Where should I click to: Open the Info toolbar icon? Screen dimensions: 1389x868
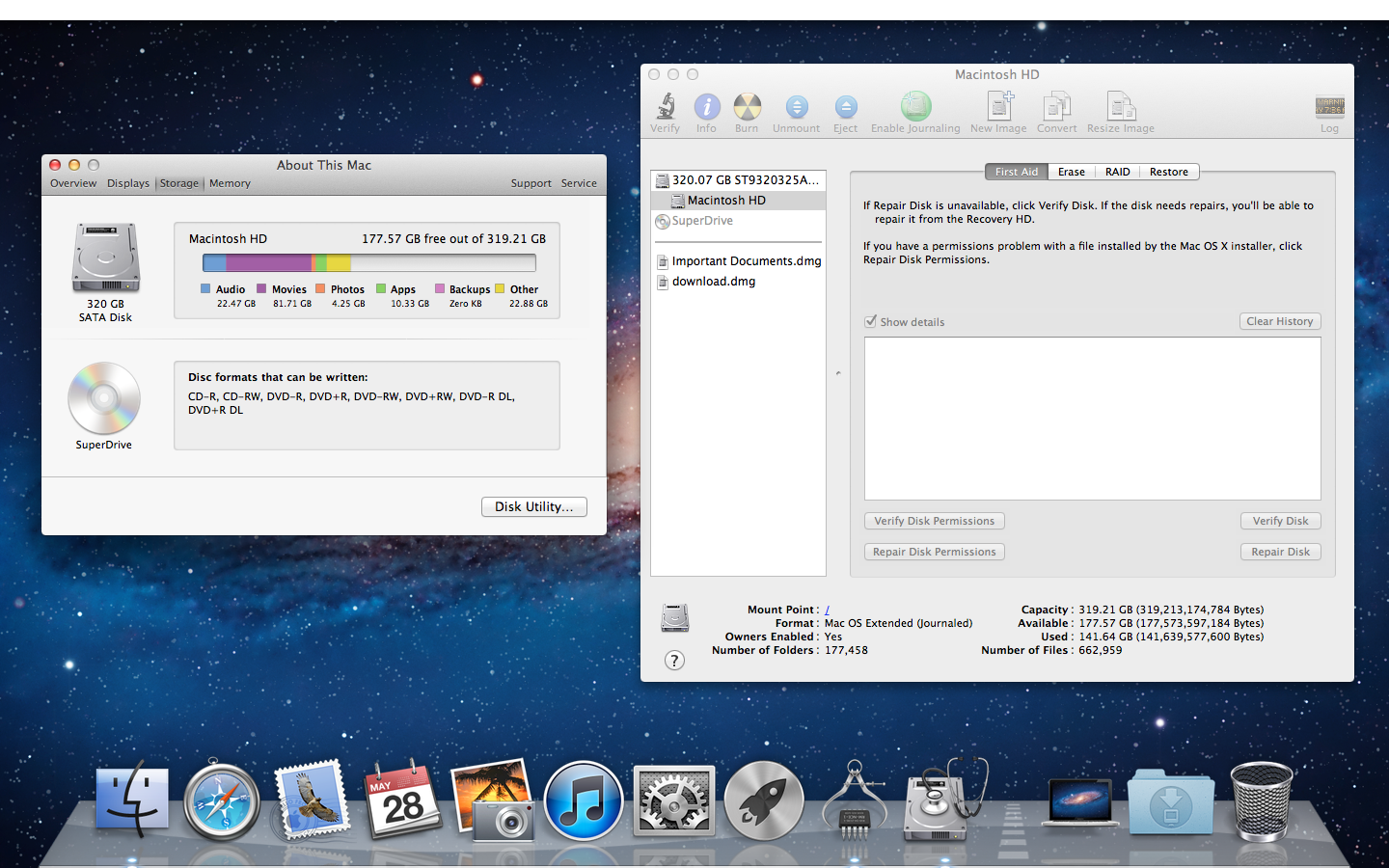coord(707,107)
